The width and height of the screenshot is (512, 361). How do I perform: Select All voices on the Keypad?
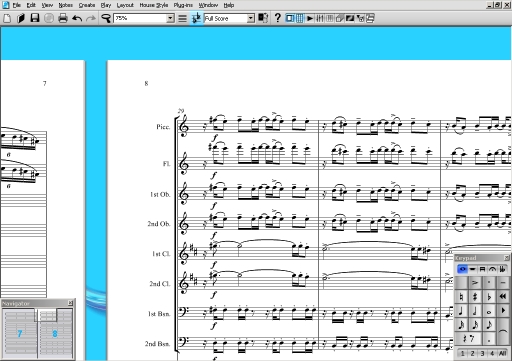click(x=503, y=353)
